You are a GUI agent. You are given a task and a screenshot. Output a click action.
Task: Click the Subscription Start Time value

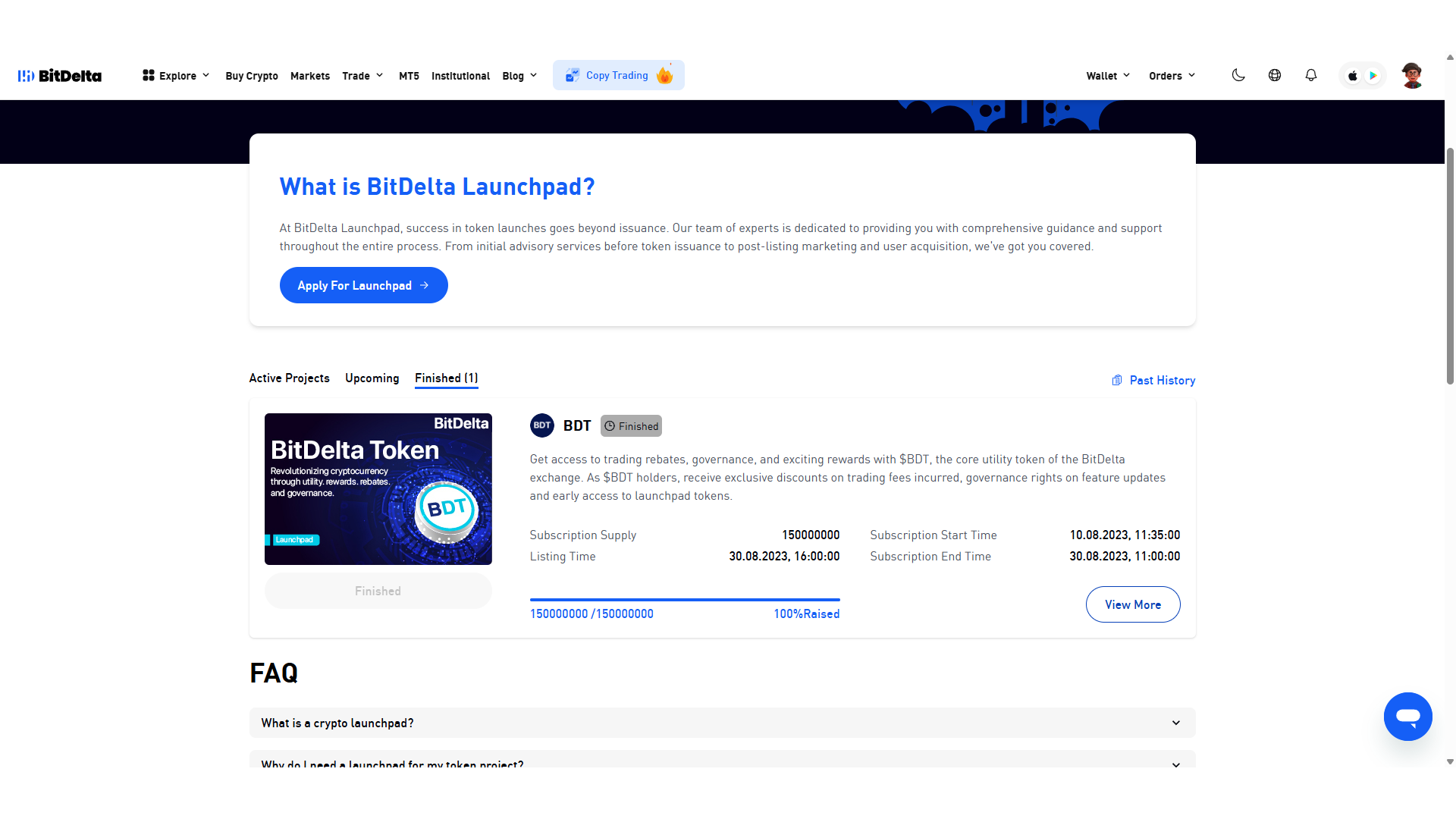pyautogui.click(x=1125, y=535)
